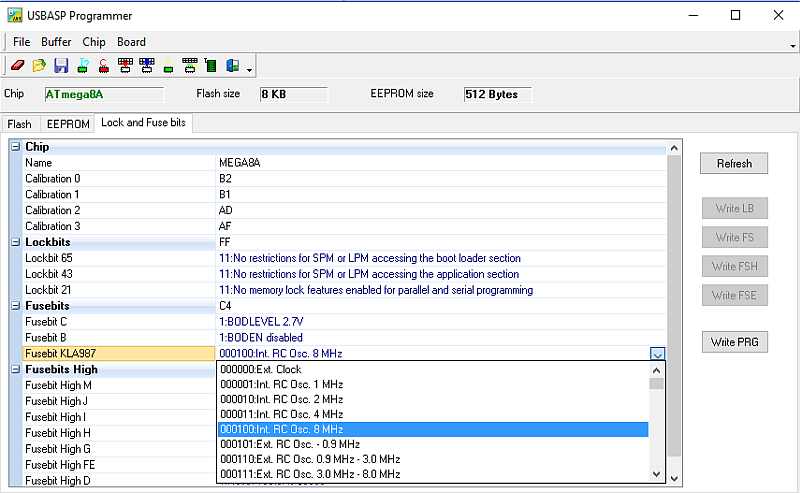800x493 pixels.
Task: Select the Fusebit High M row
Action: pyautogui.click(x=119, y=385)
